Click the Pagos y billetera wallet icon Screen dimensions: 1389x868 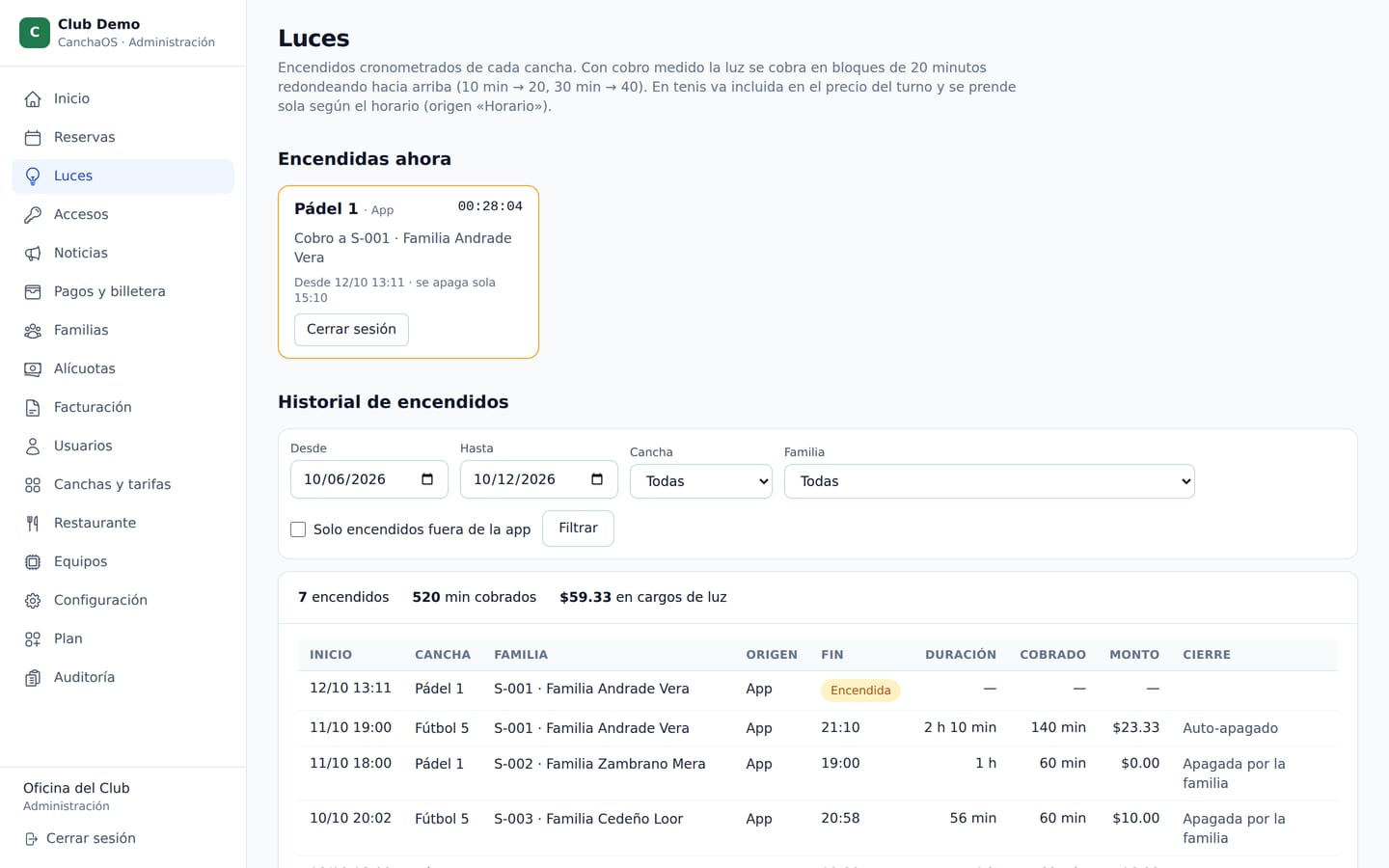tap(33, 291)
